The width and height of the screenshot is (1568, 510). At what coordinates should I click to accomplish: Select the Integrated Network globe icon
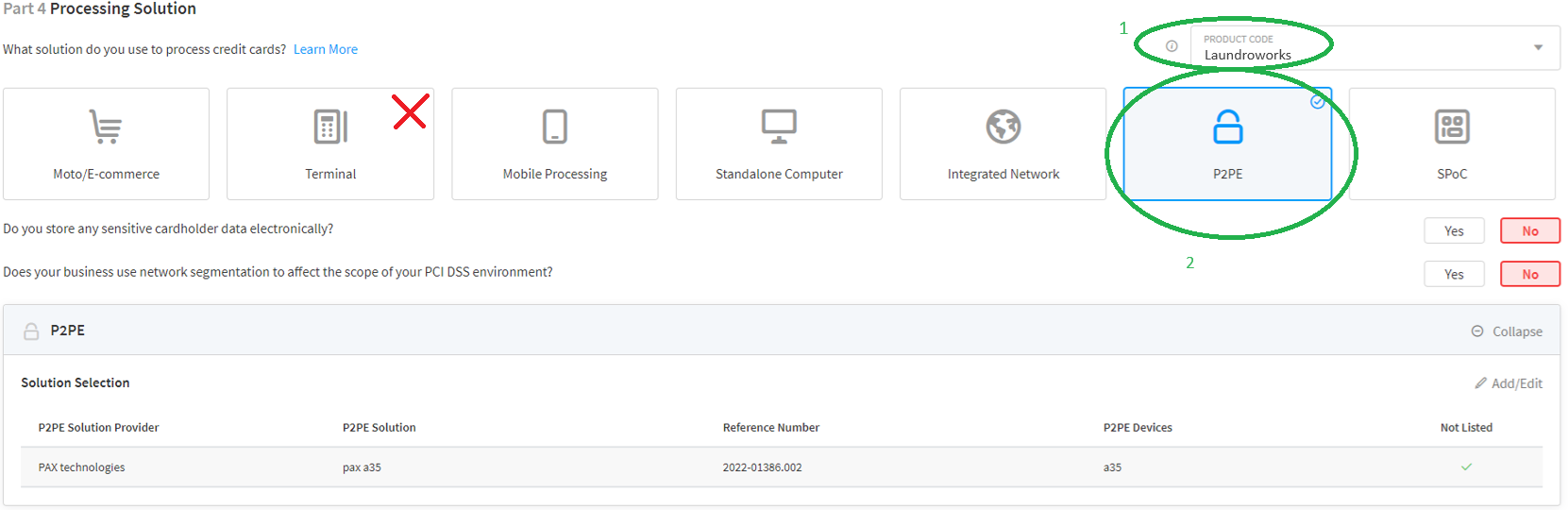tap(1003, 127)
